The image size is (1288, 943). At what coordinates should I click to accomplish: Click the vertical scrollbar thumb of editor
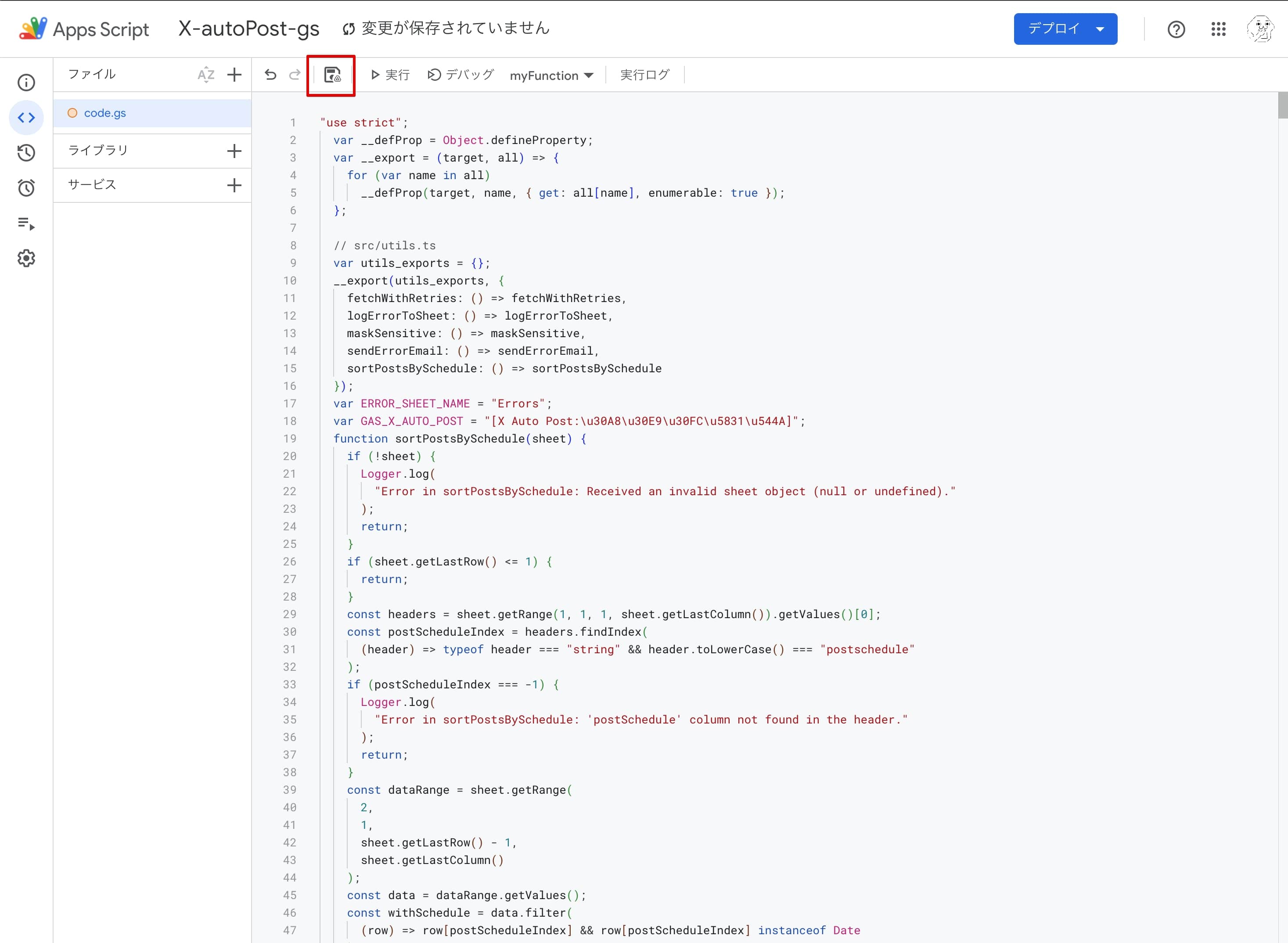click(1283, 105)
